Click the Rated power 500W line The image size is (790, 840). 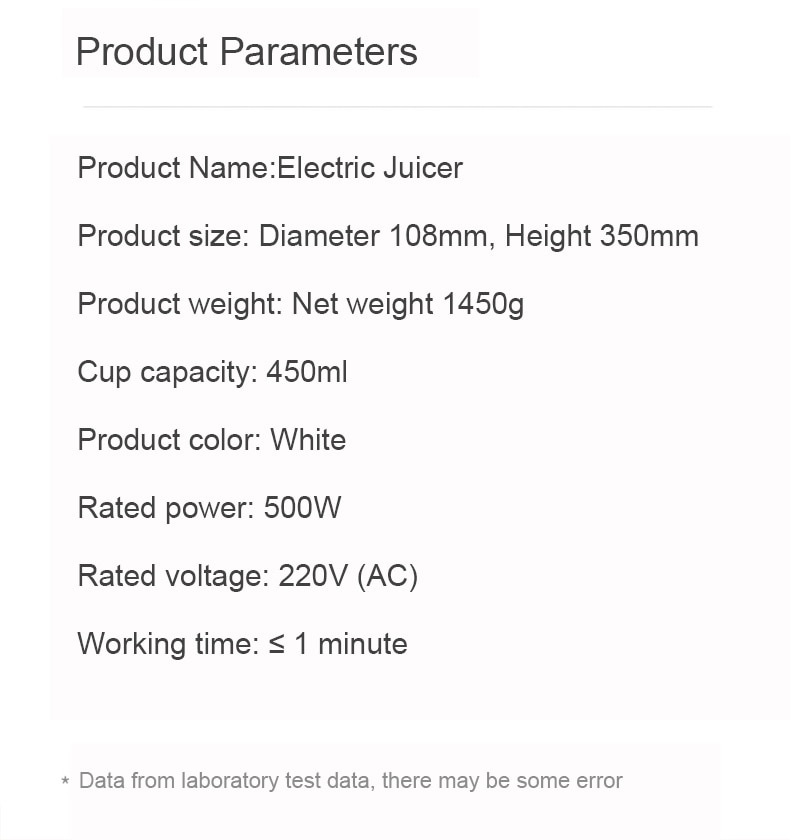209,508
